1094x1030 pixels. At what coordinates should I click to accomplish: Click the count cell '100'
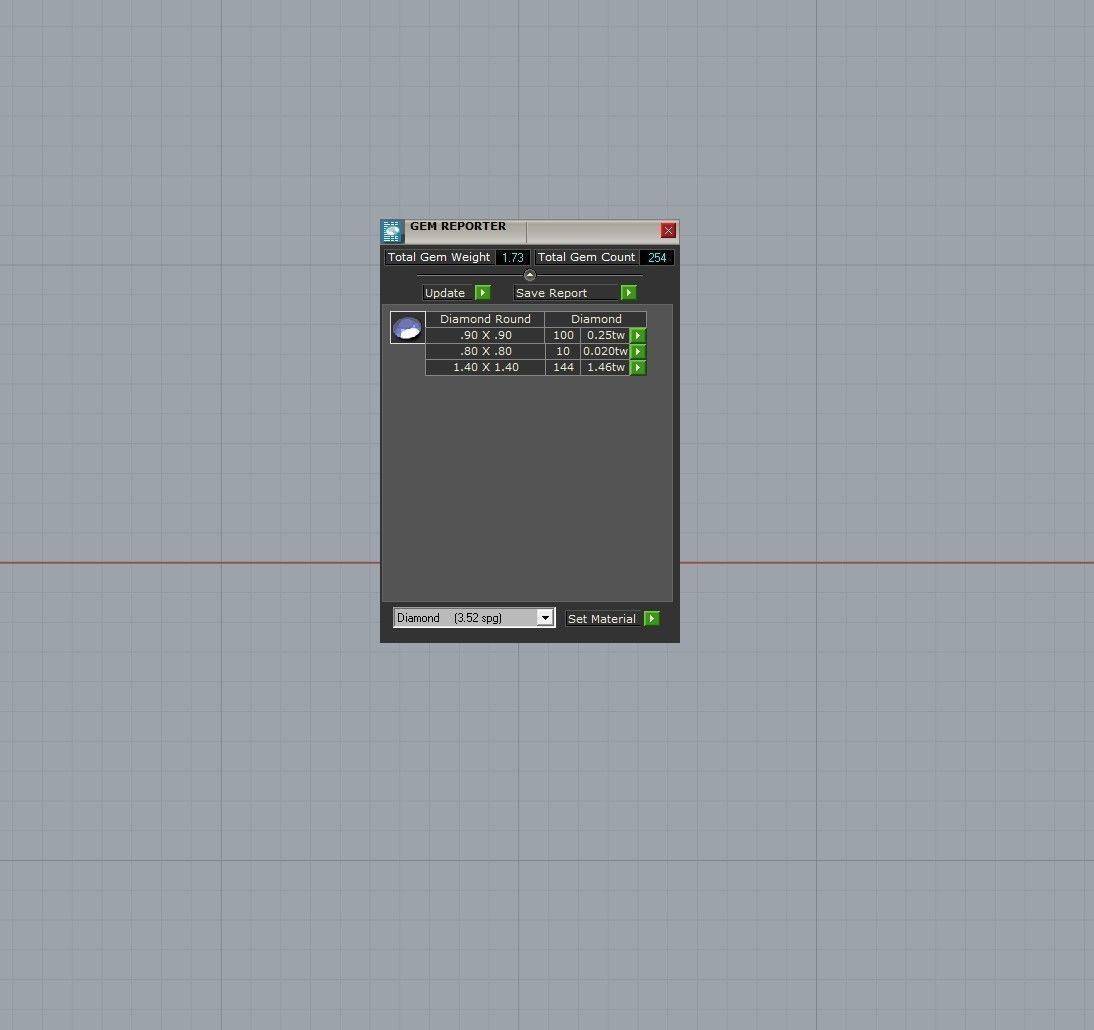563,335
